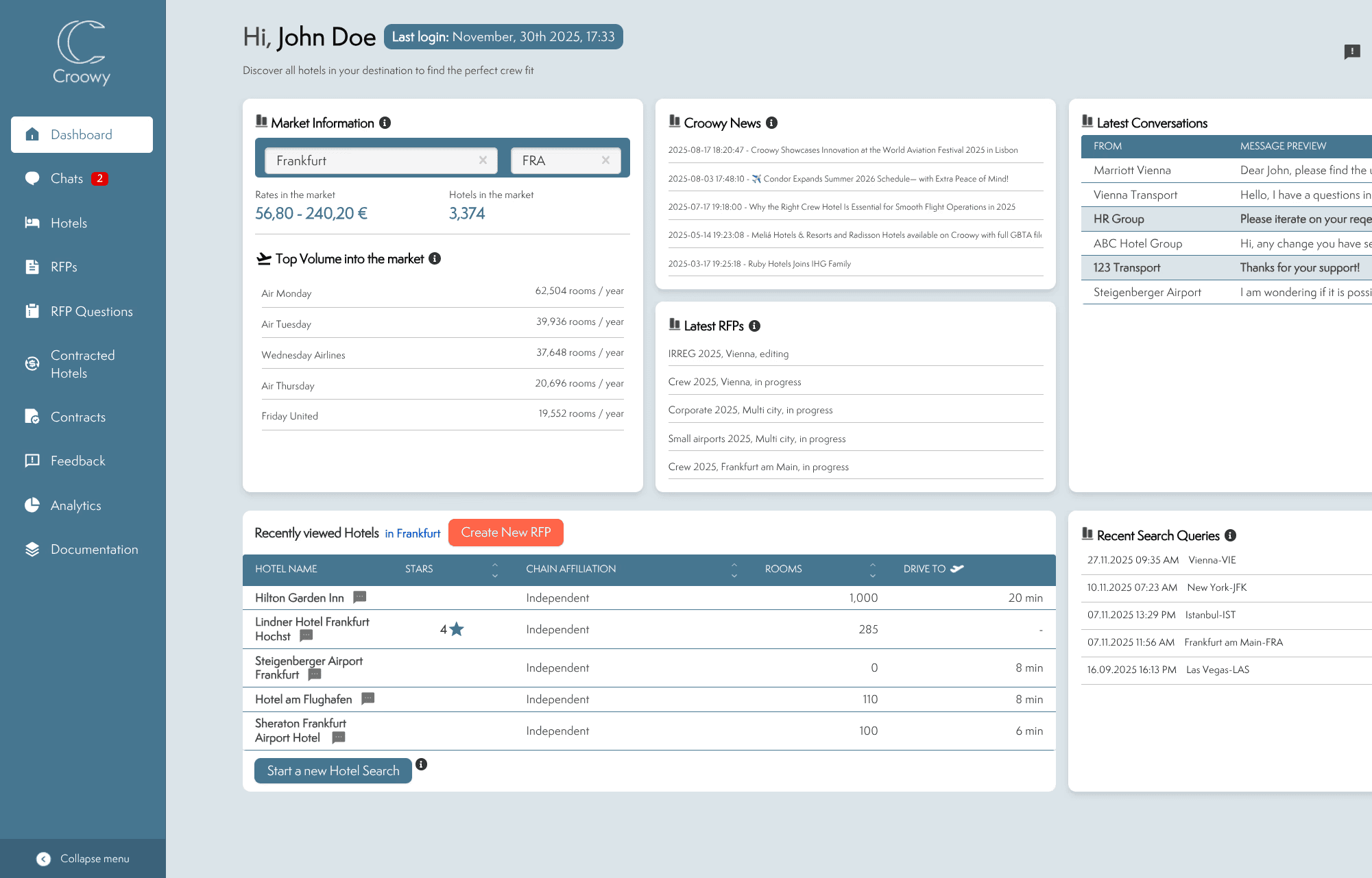Viewport: 1372px width, 878px height.
Task: Select the Analytics pie chart icon
Action: click(x=32, y=505)
